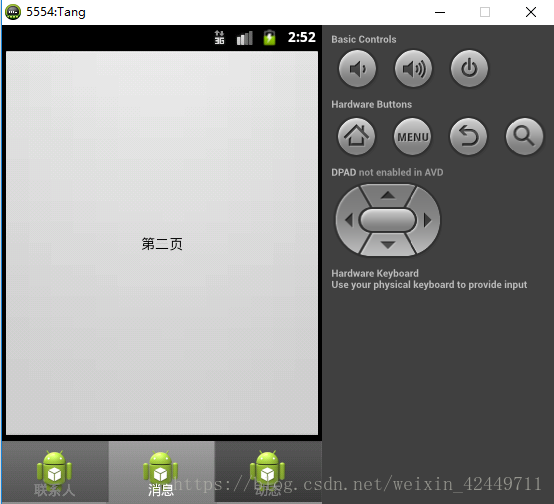Click the battery charging icon
The width and height of the screenshot is (554, 504).
click(269, 37)
